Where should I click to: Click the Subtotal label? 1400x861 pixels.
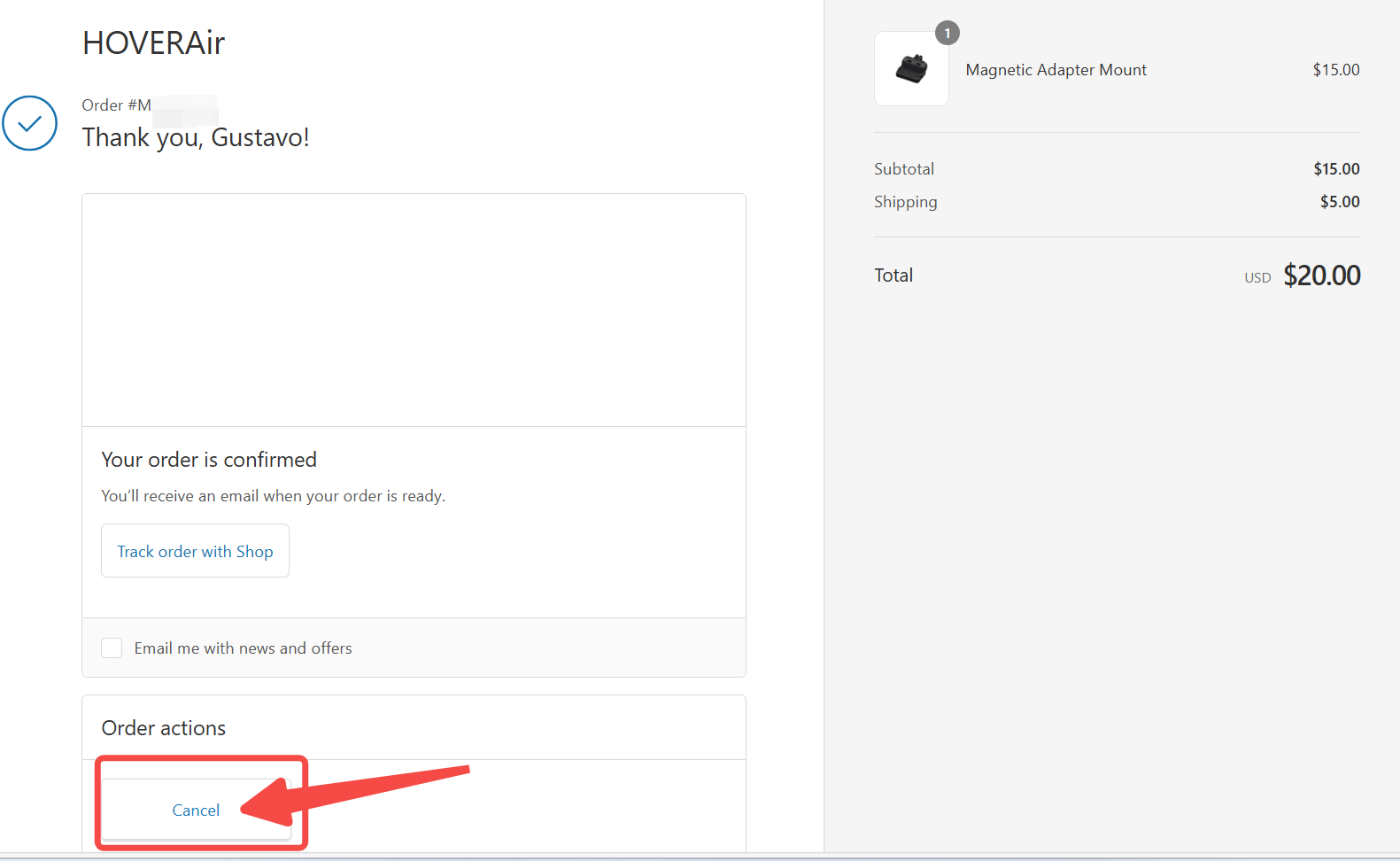coord(904,169)
